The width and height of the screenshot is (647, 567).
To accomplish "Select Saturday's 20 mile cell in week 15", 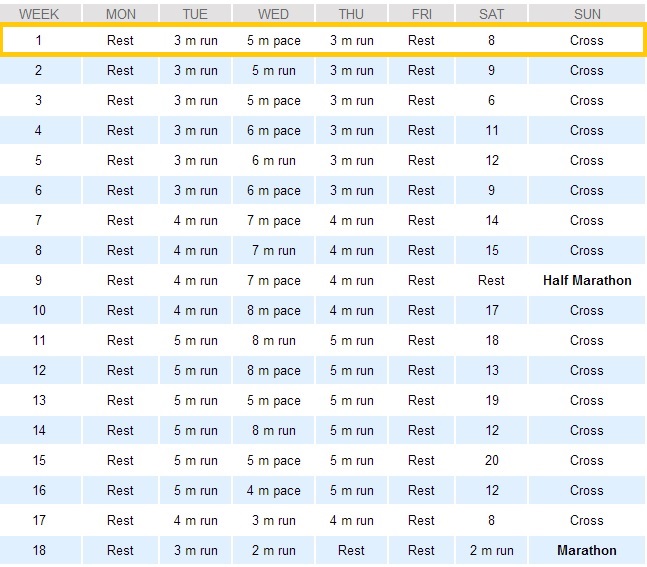I will coord(491,460).
